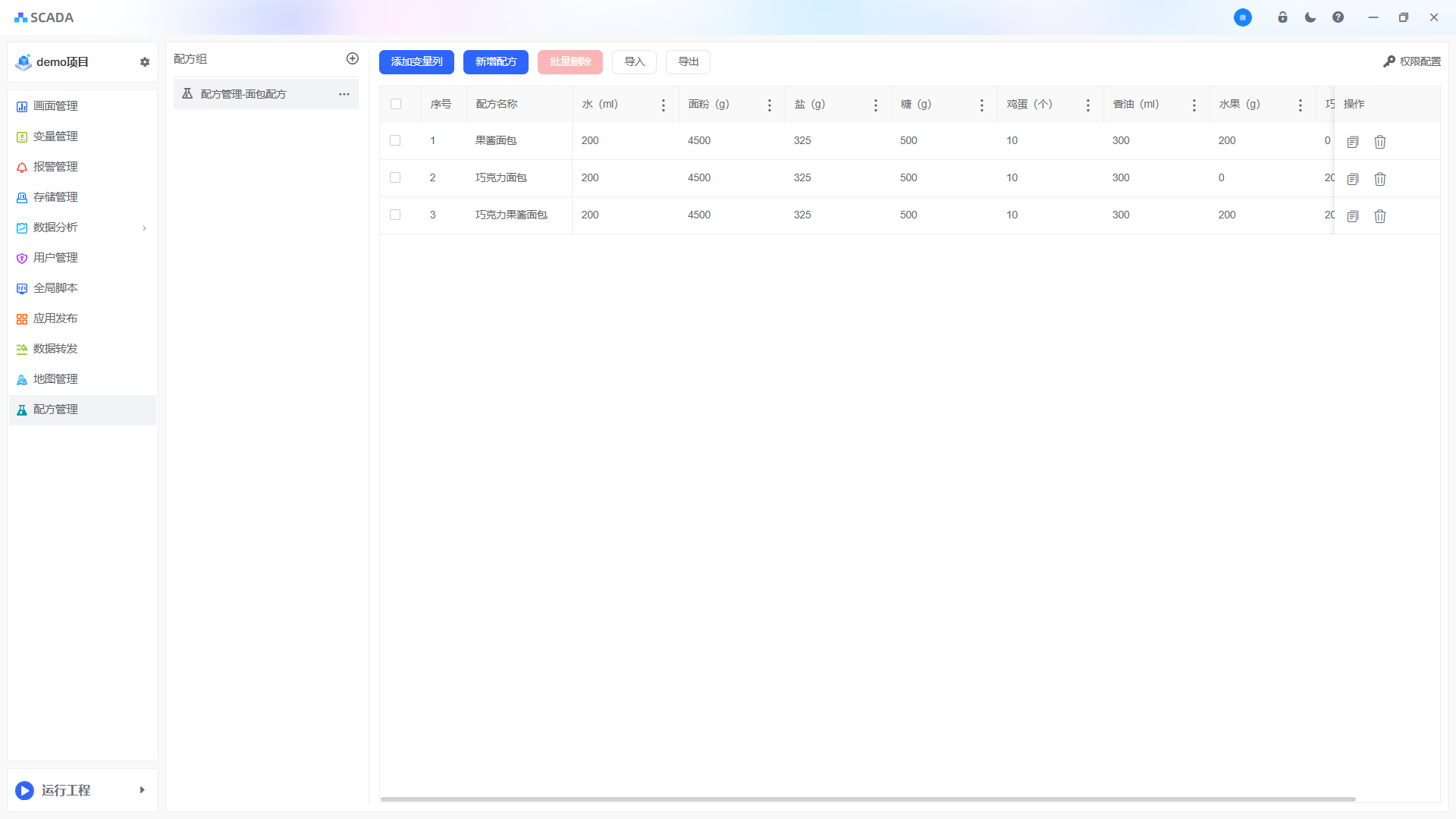Add a new recipe group with plus icon
1456x819 pixels.
352,59
